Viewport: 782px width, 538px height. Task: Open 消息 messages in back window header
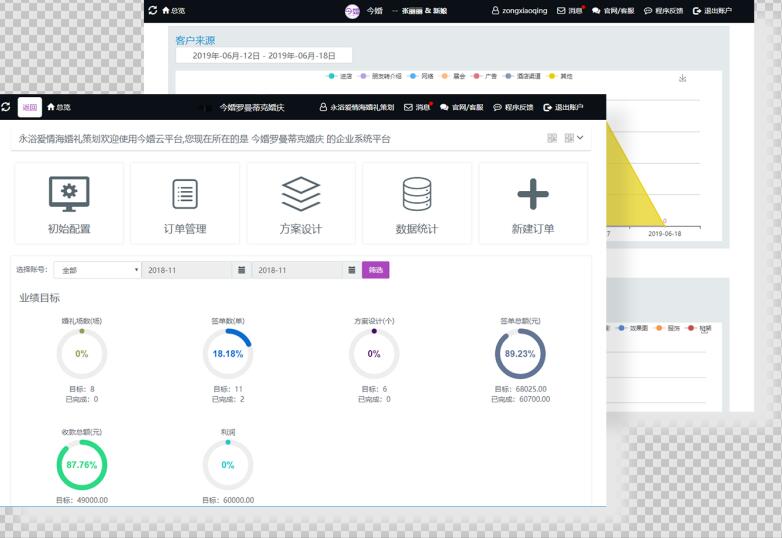click(x=570, y=10)
